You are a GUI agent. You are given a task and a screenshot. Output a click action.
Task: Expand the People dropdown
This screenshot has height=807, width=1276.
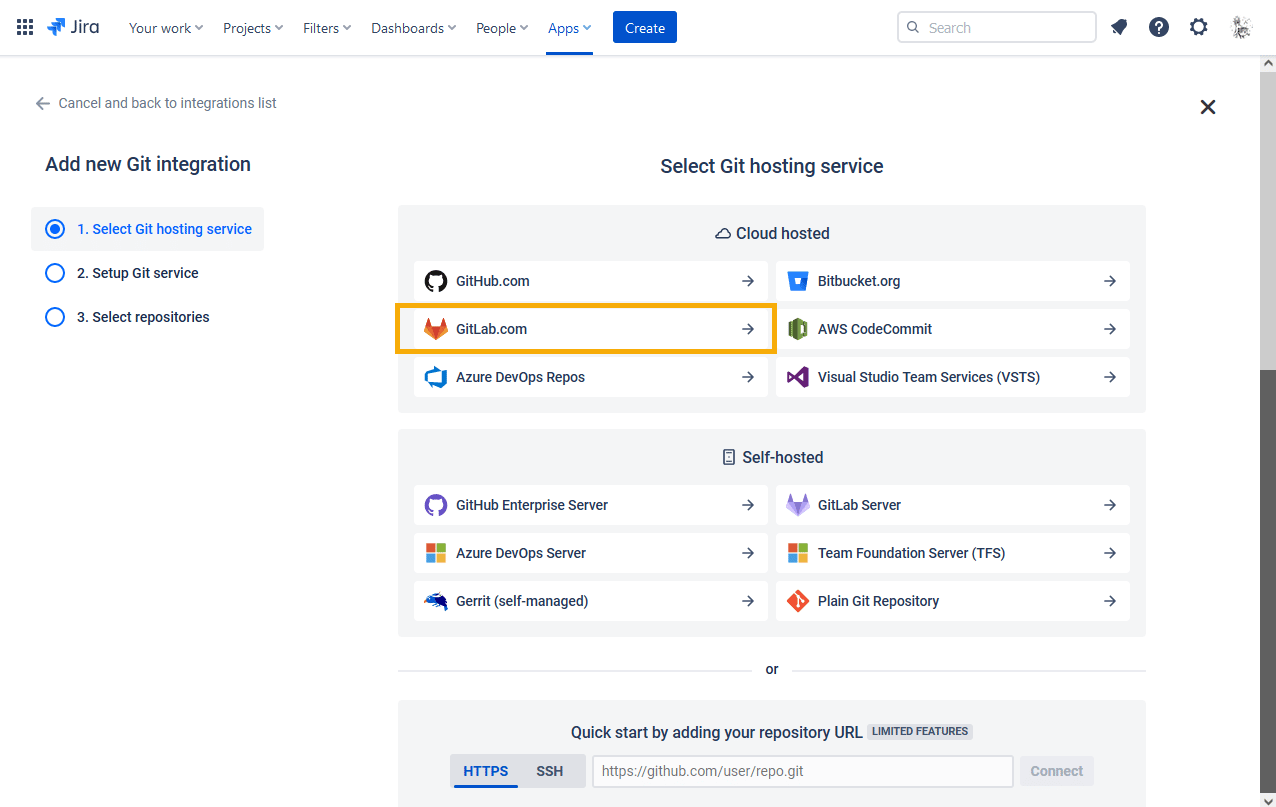click(x=502, y=28)
